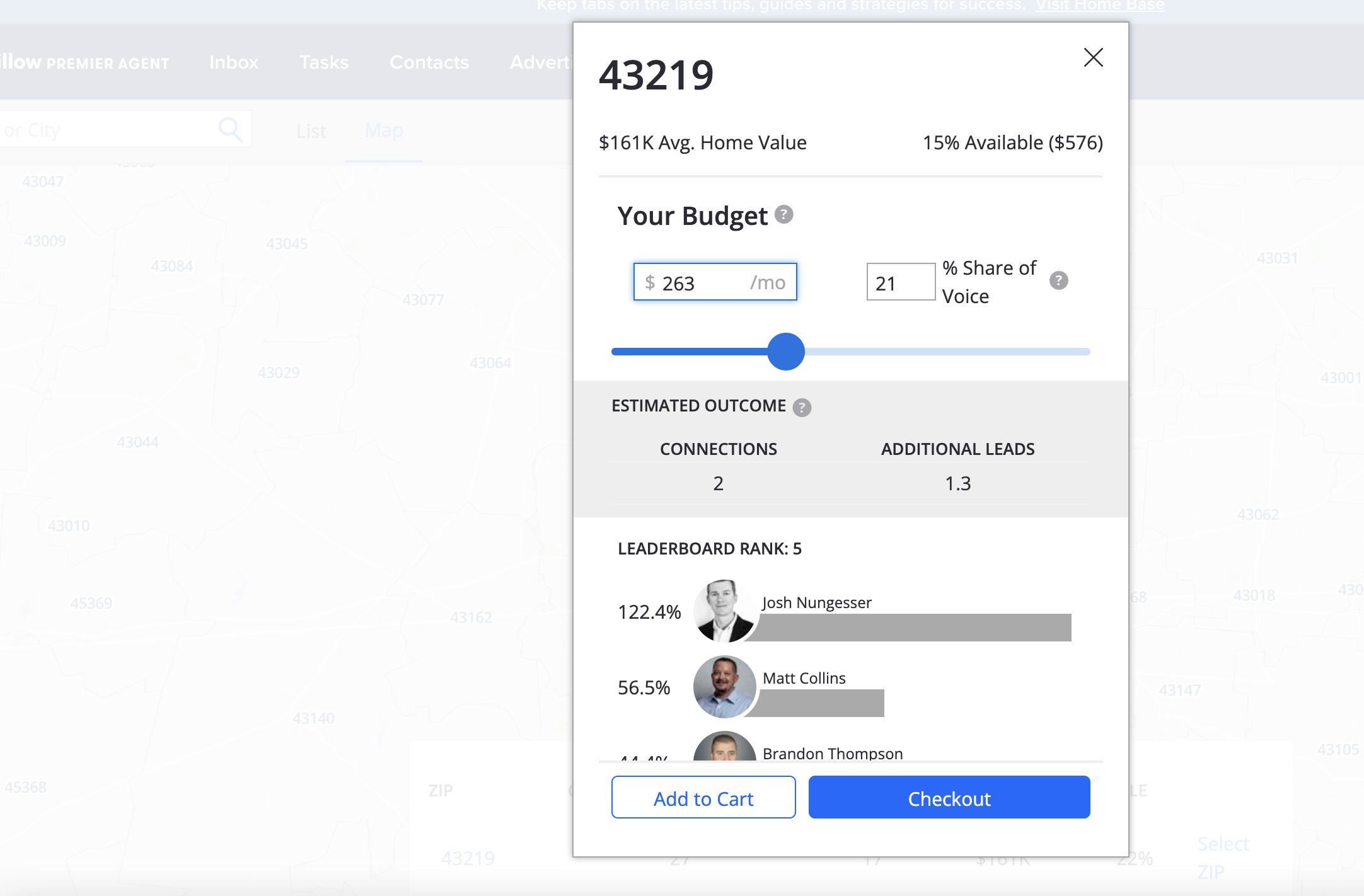Close the 43219 ZIP dialog
The width and height of the screenshot is (1364, 896).
click(1093, 57)
